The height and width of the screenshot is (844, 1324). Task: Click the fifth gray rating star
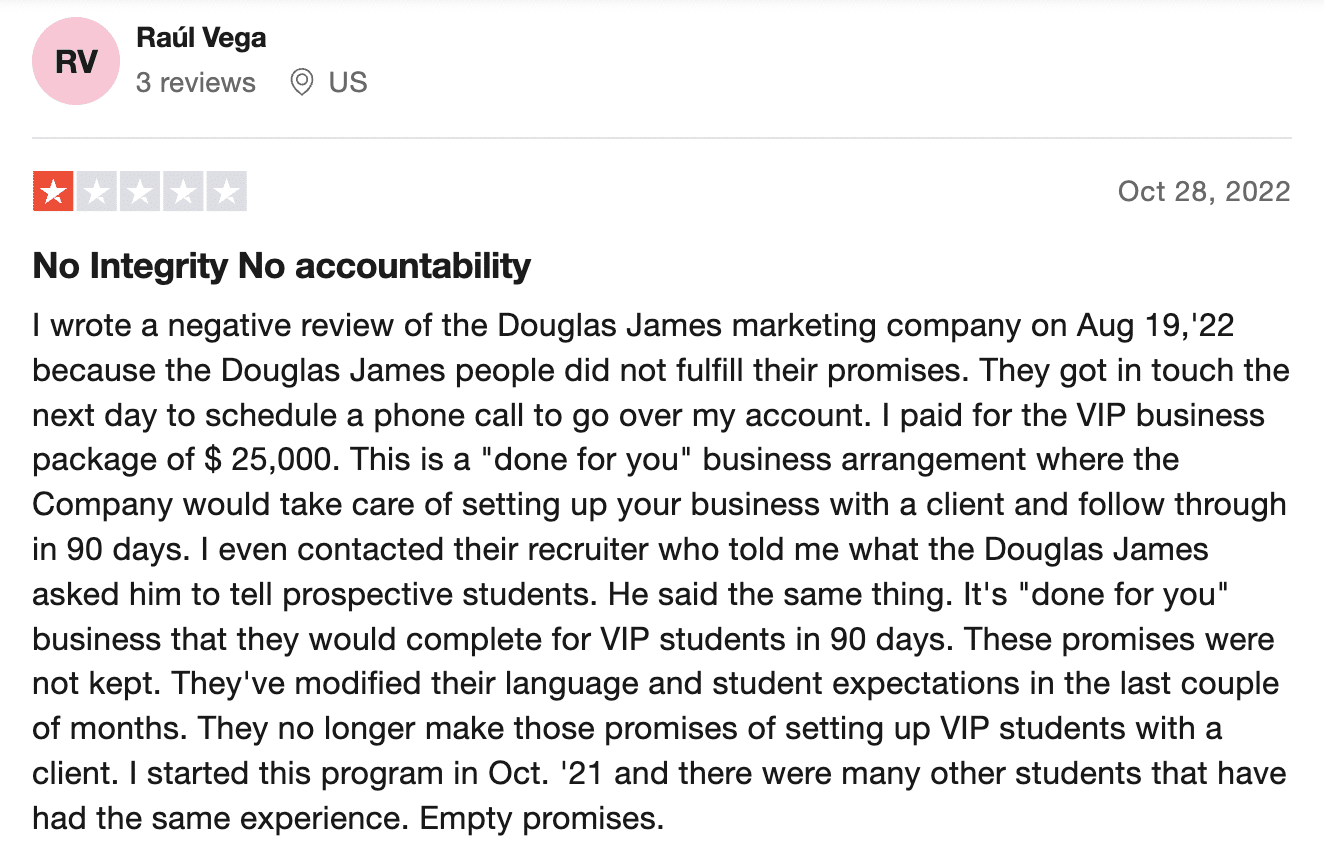[227, 192]
